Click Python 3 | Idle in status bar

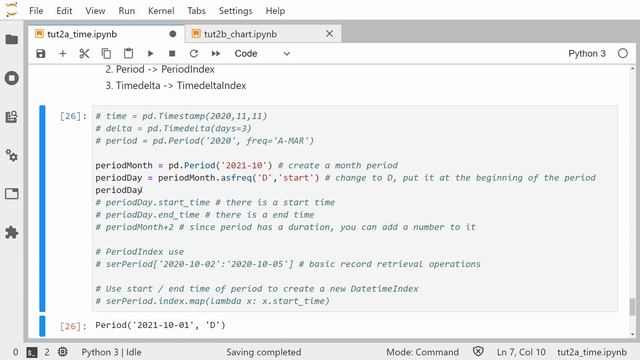point(111,352)
